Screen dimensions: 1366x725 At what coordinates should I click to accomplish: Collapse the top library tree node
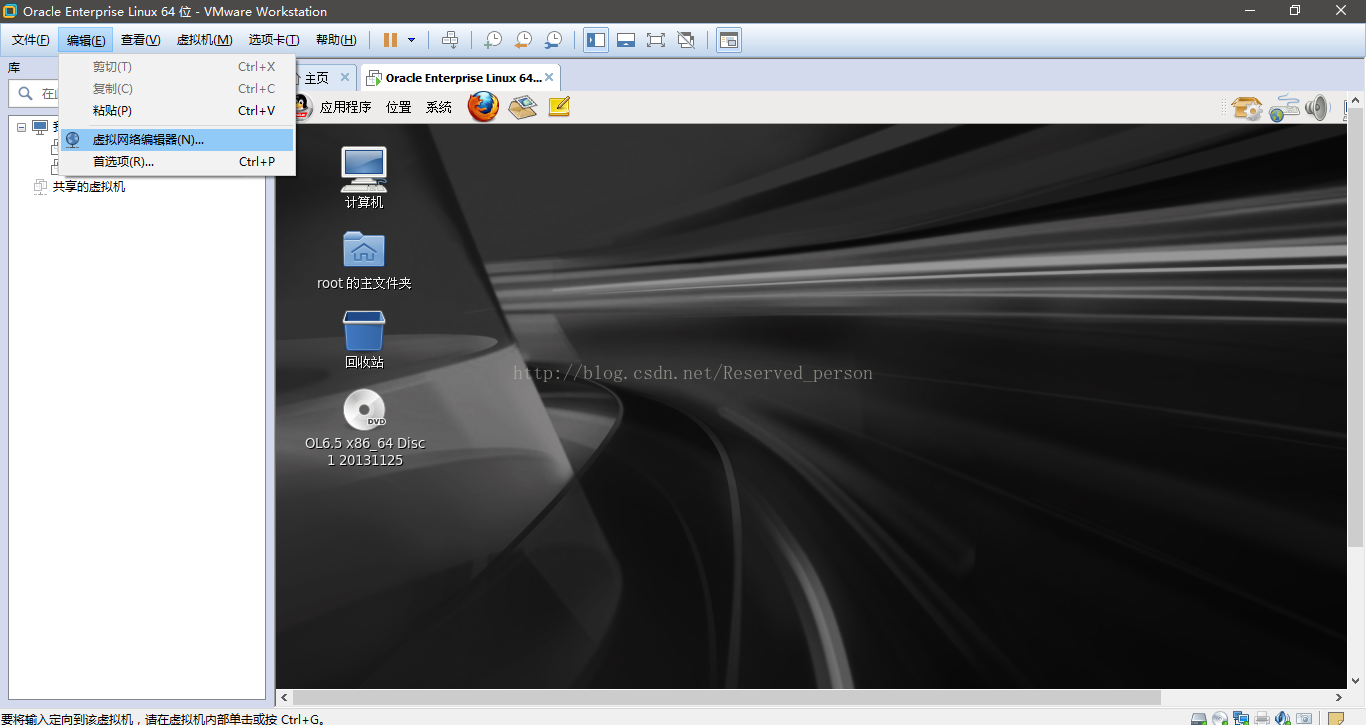click(x=22, y=127)
